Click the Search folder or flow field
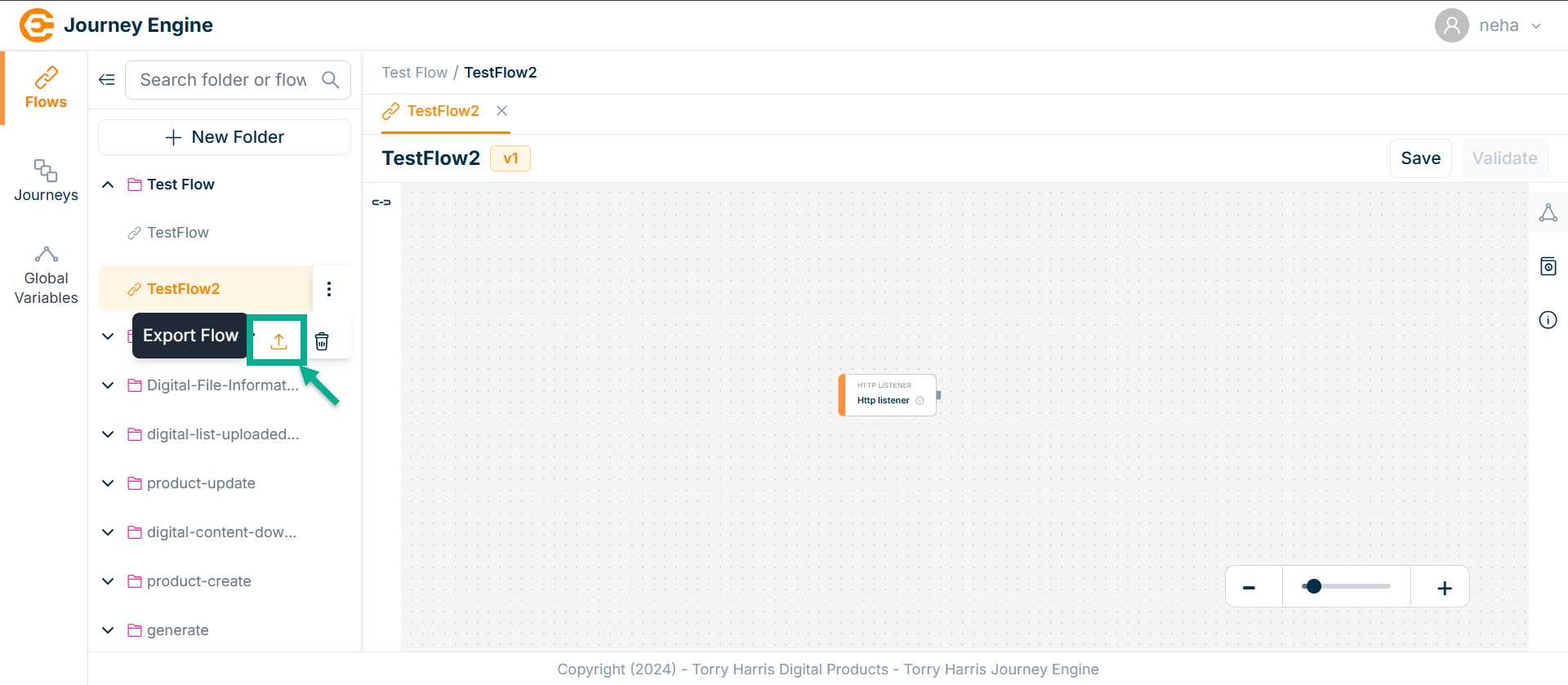The width and height of the screenshot is (1568, 685). coord(224,80)
